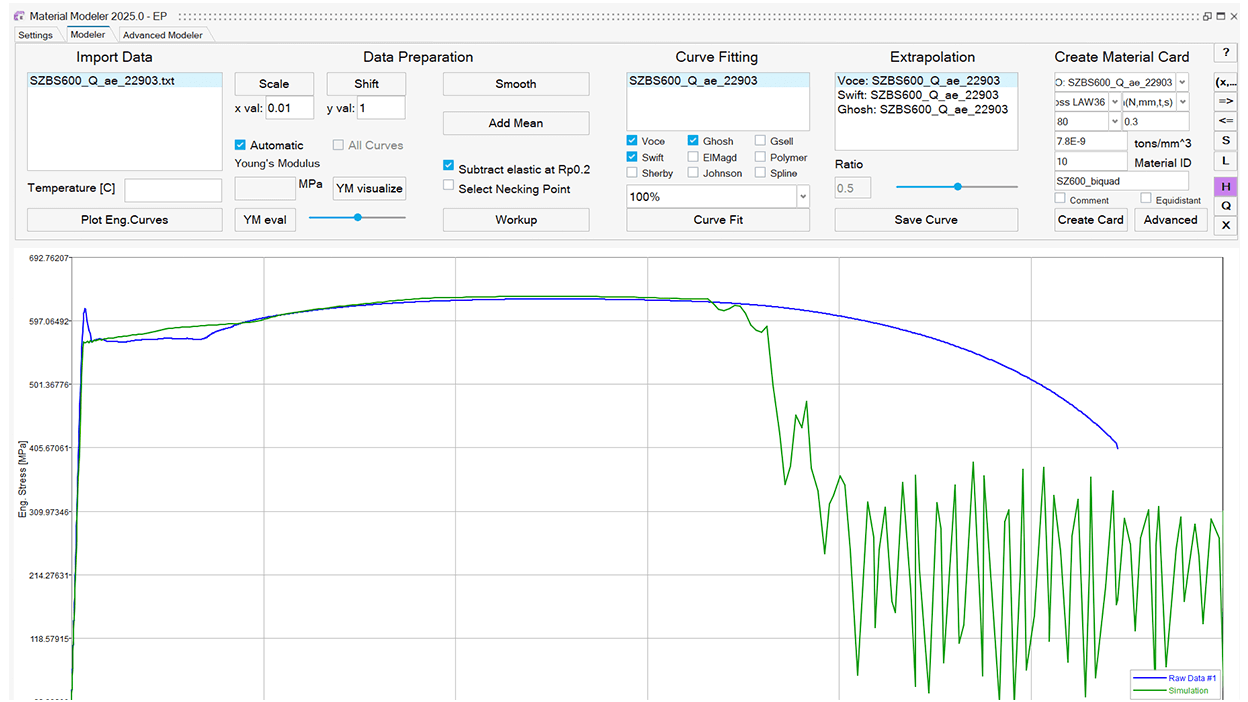Click the Temperature [C] input field
Screen dimensions: 1248x702
pos(173,189)
